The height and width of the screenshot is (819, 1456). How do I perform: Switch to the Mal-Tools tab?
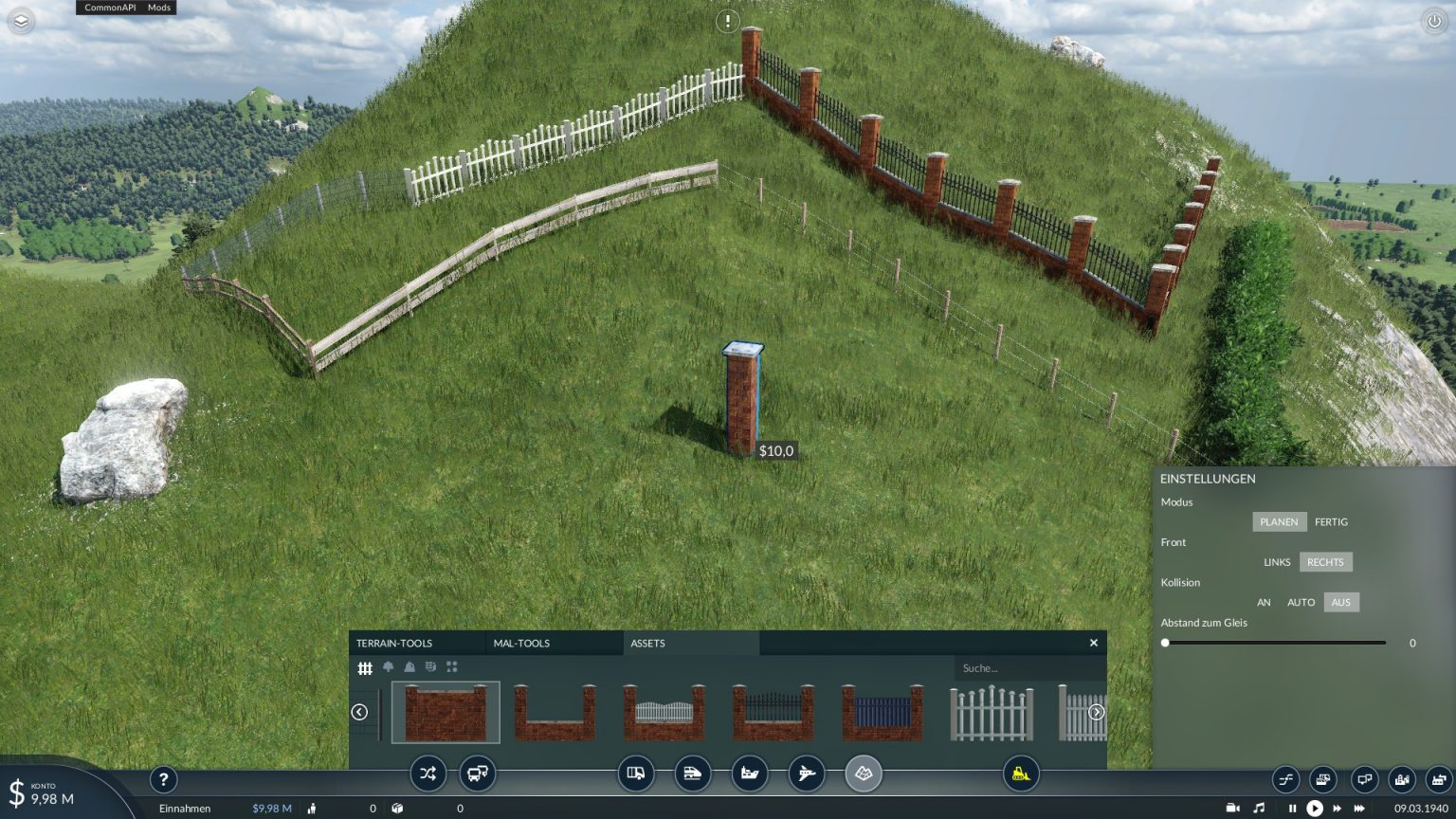click(521, 644)
